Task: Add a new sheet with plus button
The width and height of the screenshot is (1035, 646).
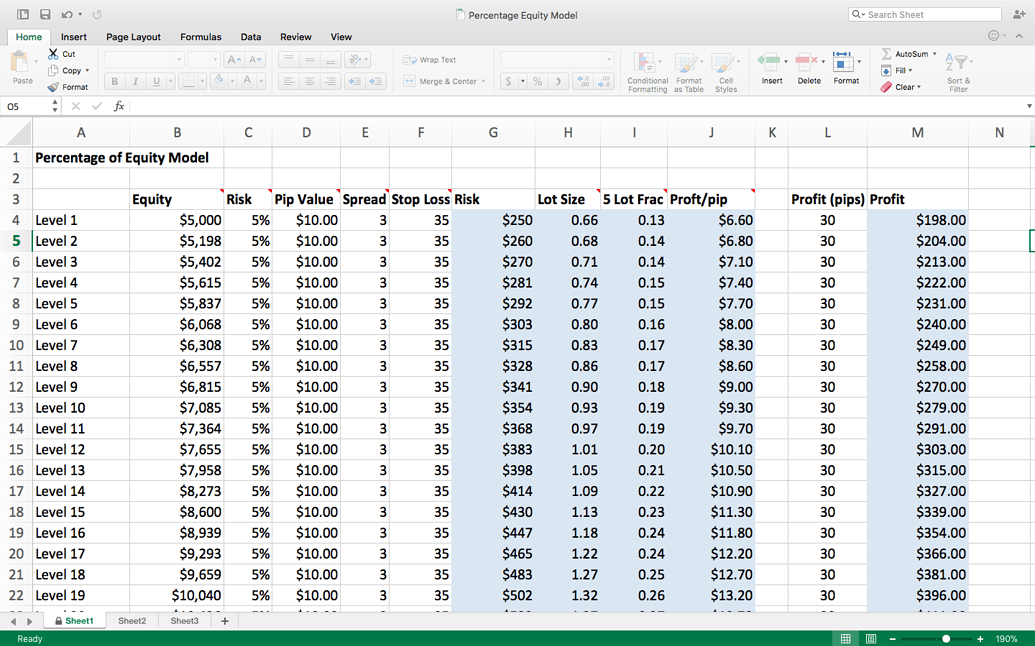Action: [225, 621]
